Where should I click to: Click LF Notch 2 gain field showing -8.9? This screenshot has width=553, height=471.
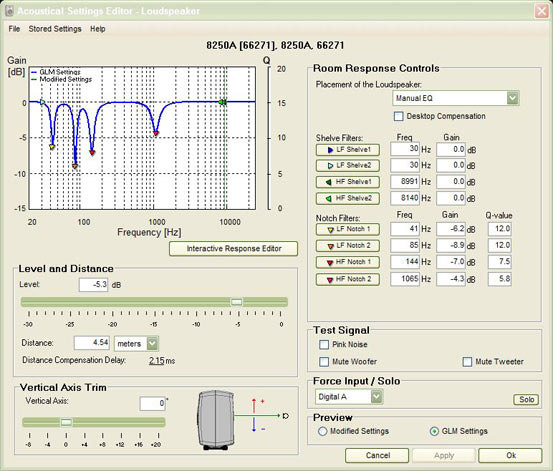pos(451,246)
